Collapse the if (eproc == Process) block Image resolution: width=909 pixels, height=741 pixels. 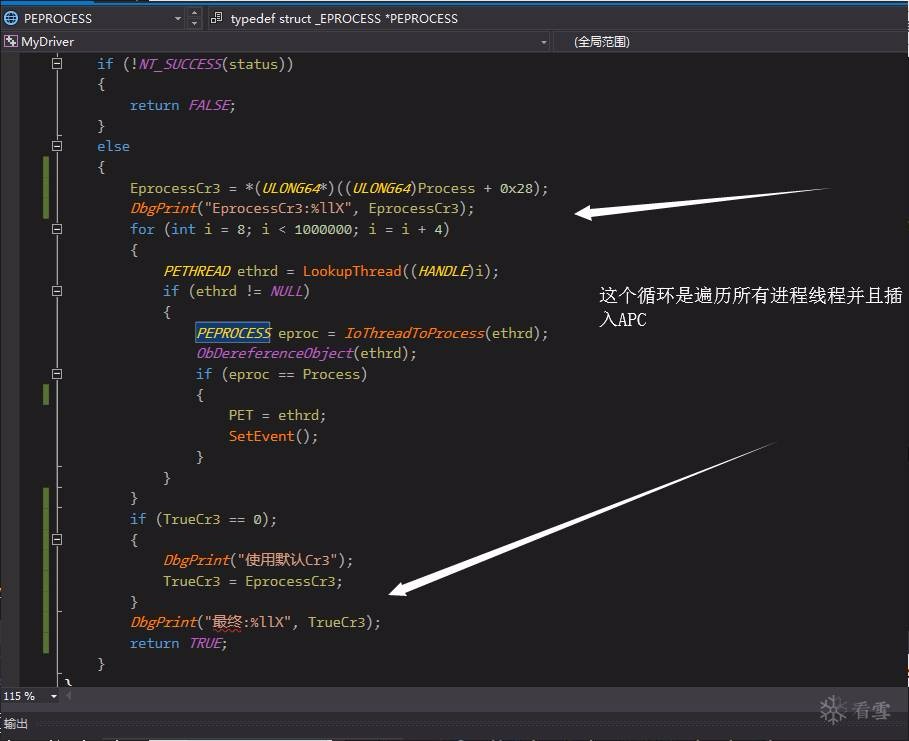(x=57, y=374)
